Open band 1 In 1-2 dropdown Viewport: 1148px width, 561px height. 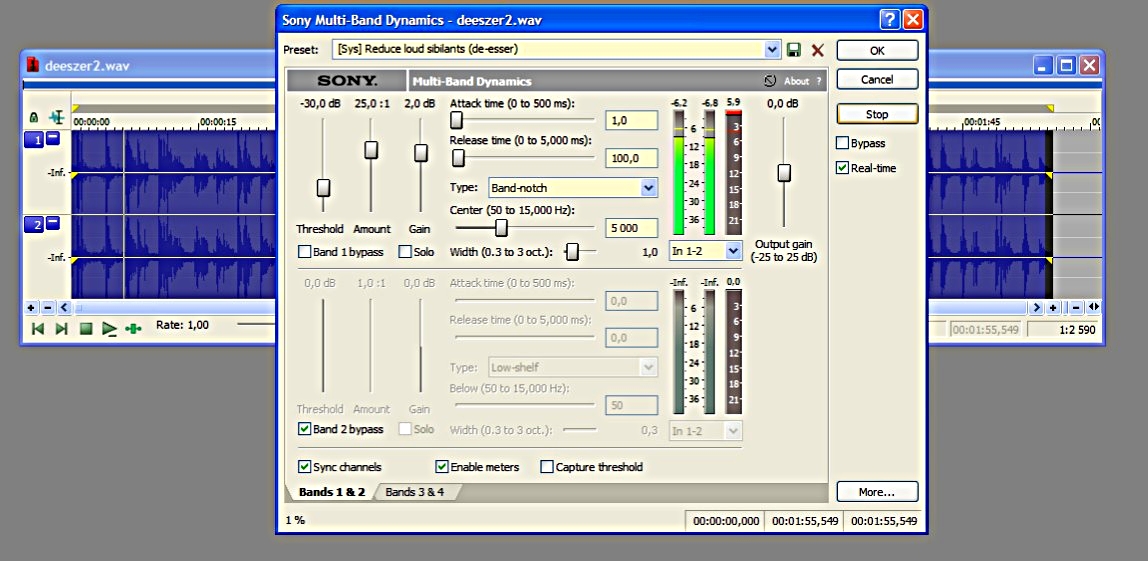coord(734,251)
